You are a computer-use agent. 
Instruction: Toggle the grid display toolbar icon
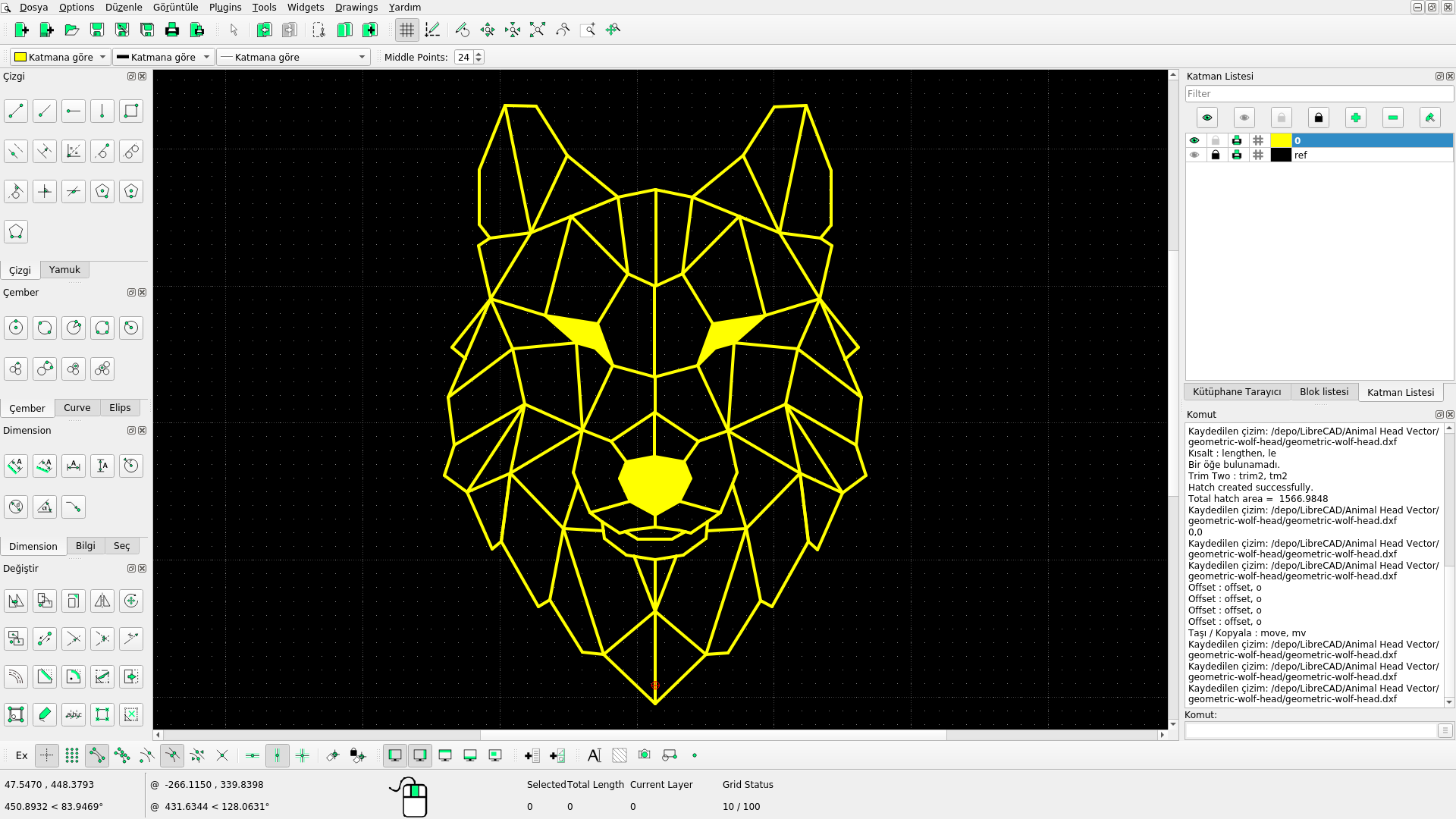point(407,30)
